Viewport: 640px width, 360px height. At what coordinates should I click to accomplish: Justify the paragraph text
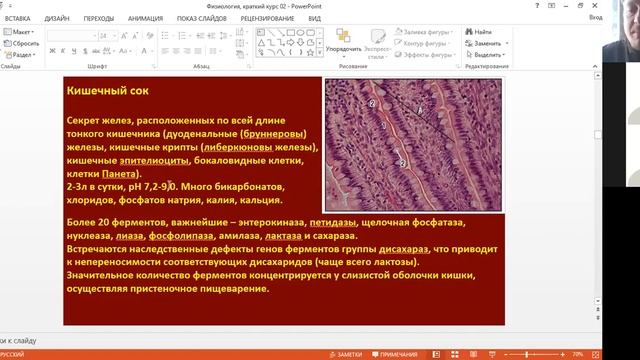[198, 51]
